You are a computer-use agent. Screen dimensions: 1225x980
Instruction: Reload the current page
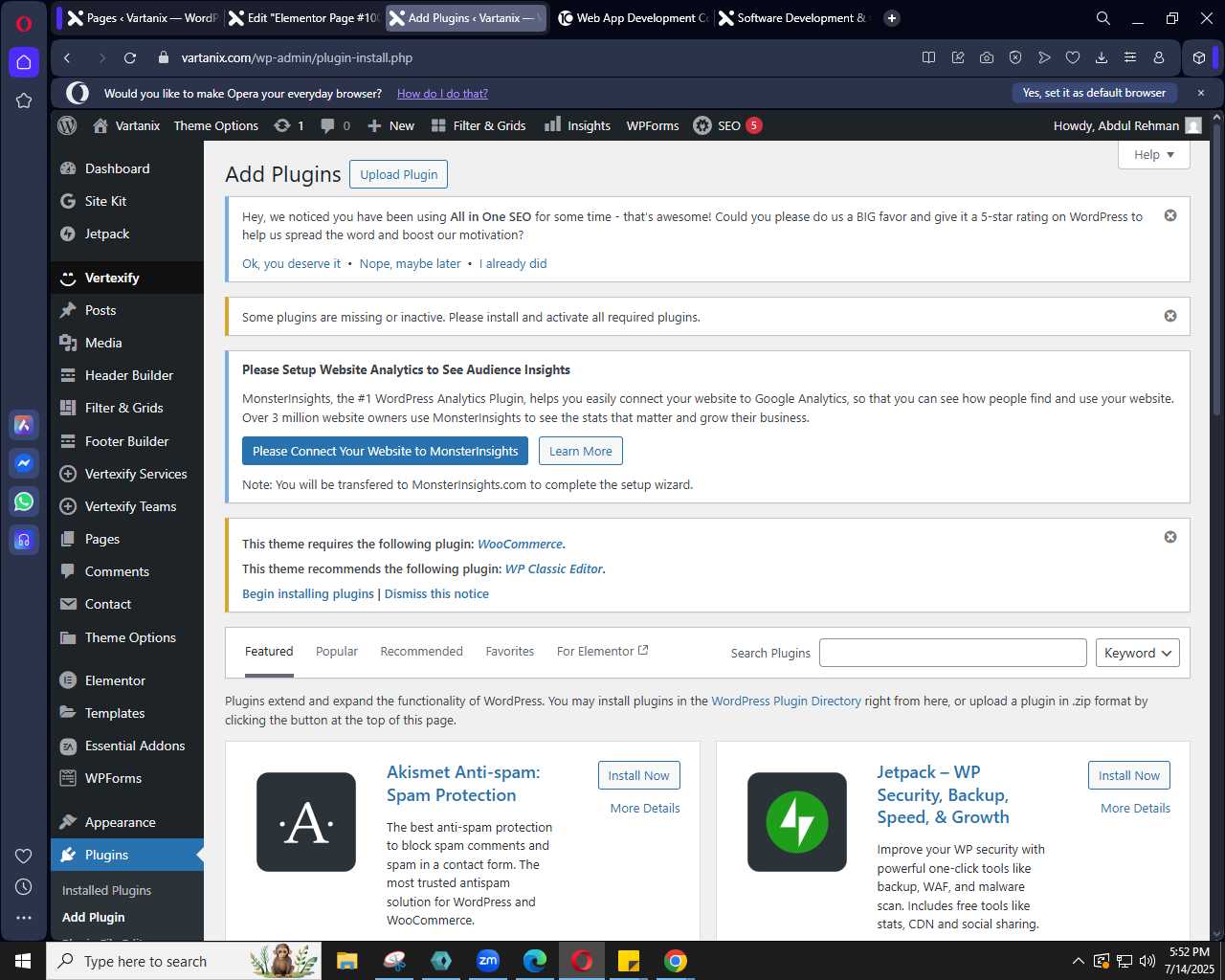click(130, 57)
